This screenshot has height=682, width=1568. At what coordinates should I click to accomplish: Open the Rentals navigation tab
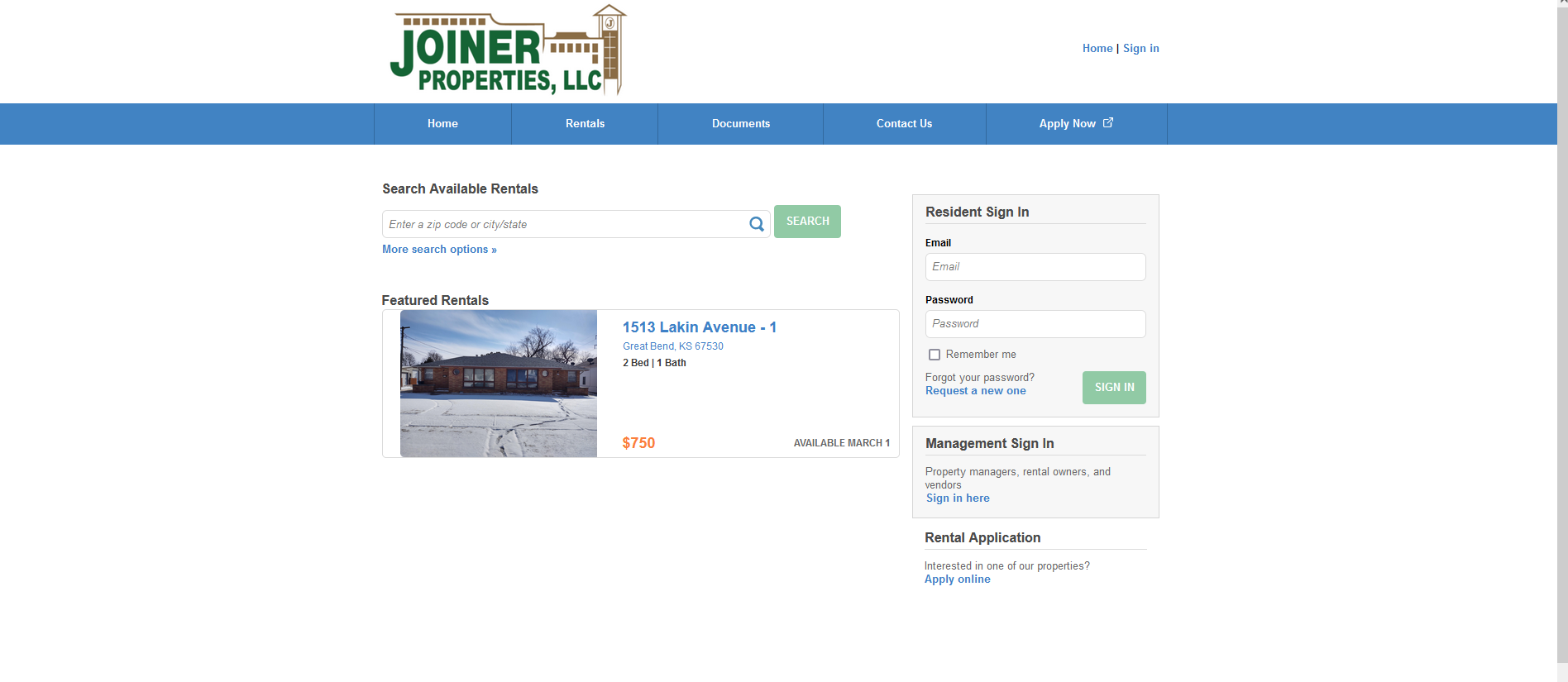point(585,124)
